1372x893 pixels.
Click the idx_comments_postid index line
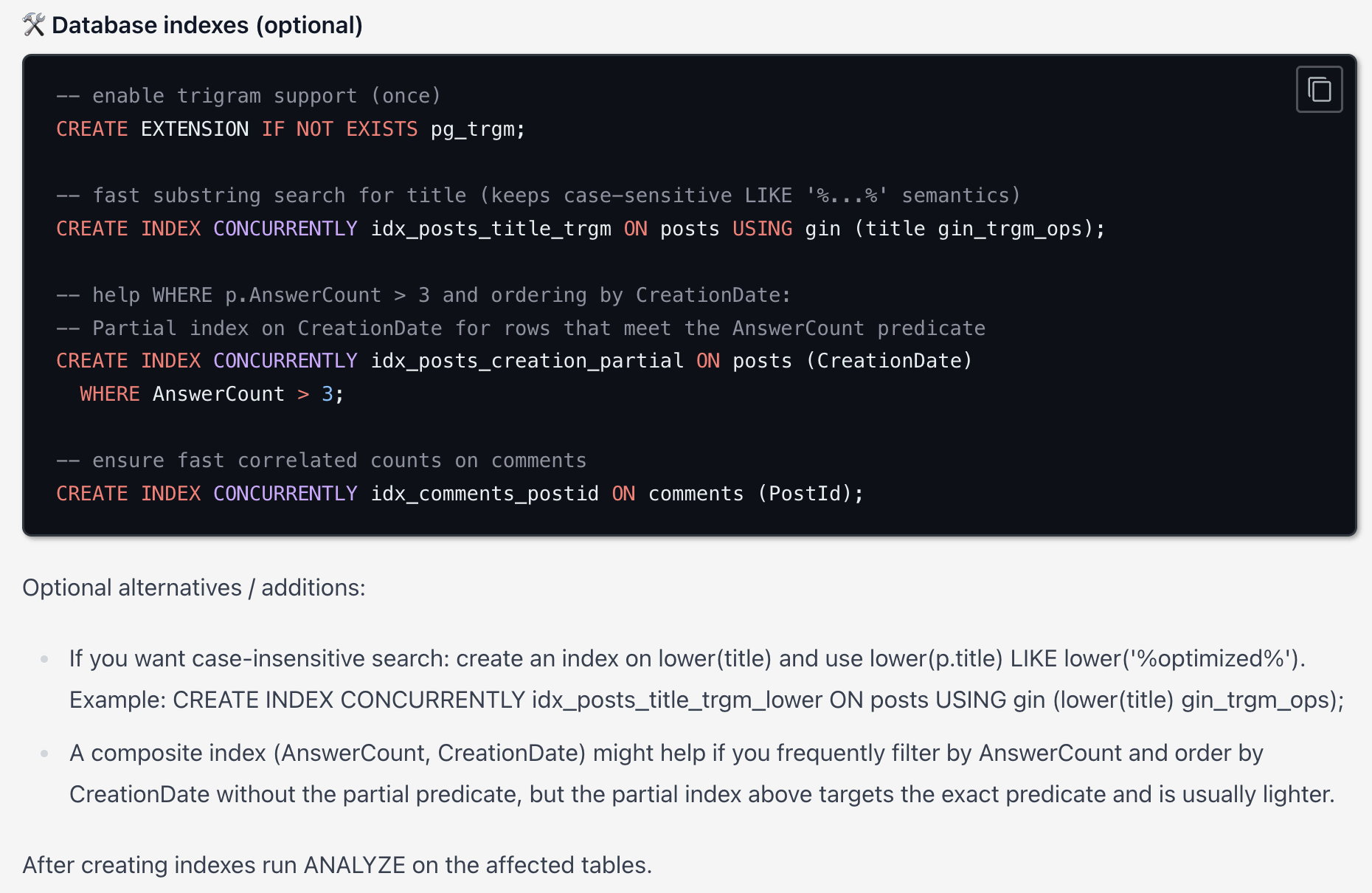(460, 493)
